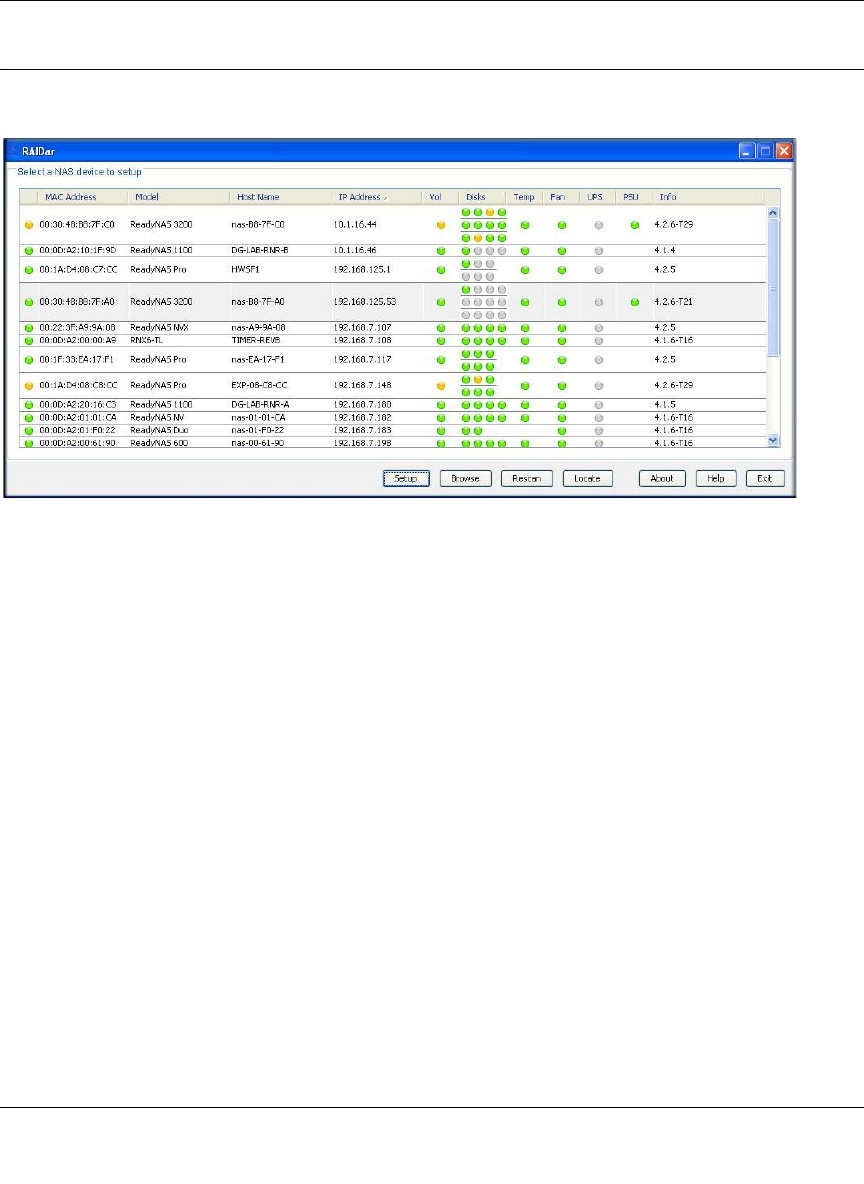Open RAIDar Help

716,479
